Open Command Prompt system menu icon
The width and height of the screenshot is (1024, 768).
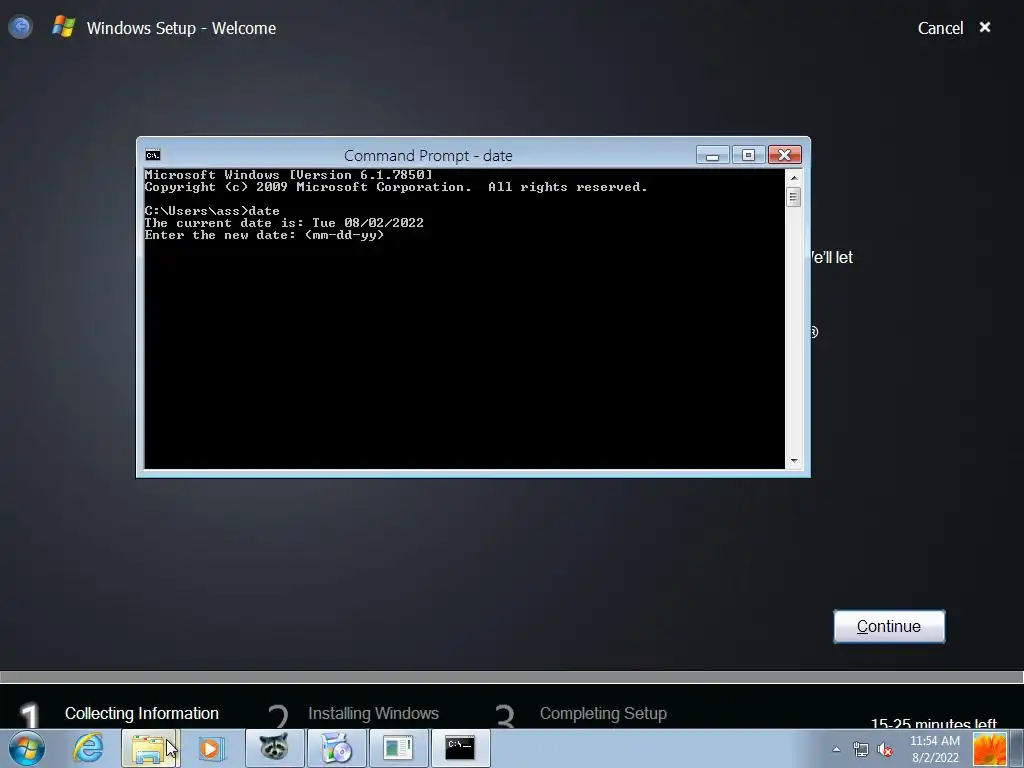(153, 155)
